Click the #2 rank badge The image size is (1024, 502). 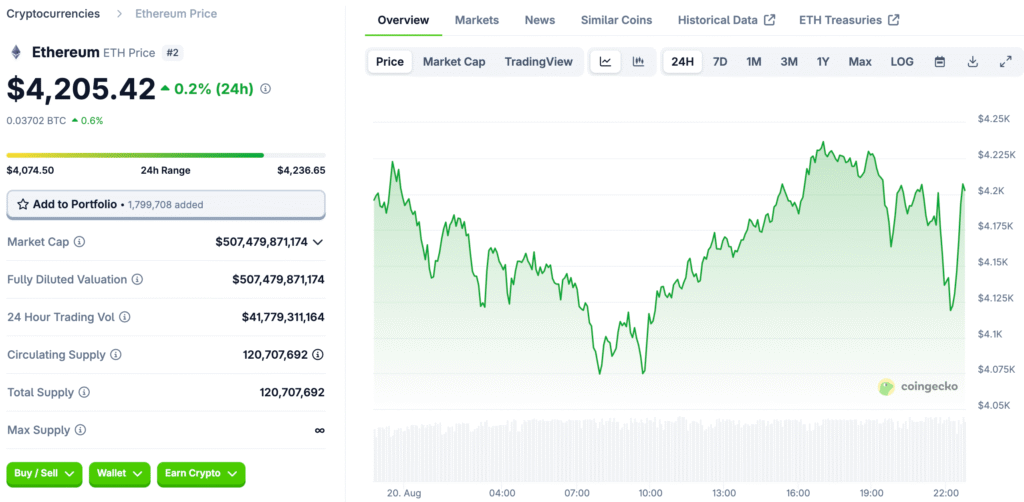172,53
